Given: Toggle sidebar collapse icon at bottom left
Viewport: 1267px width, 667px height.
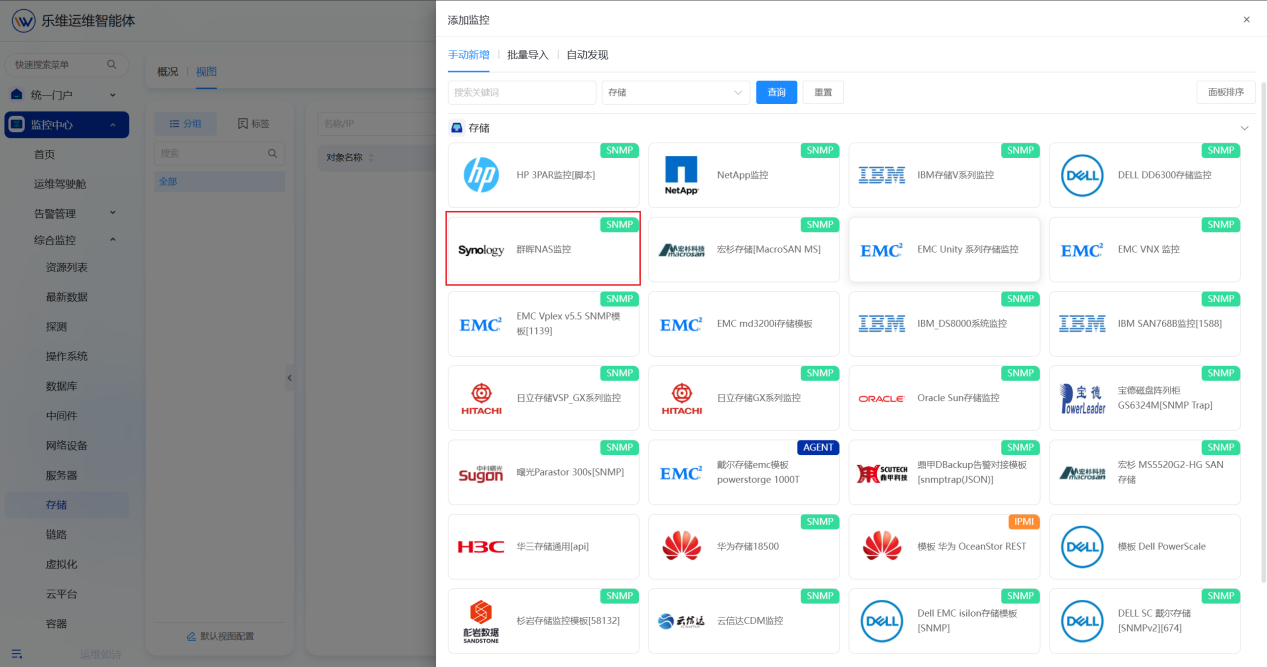Looking at the screenshot, I should (17, 654).
